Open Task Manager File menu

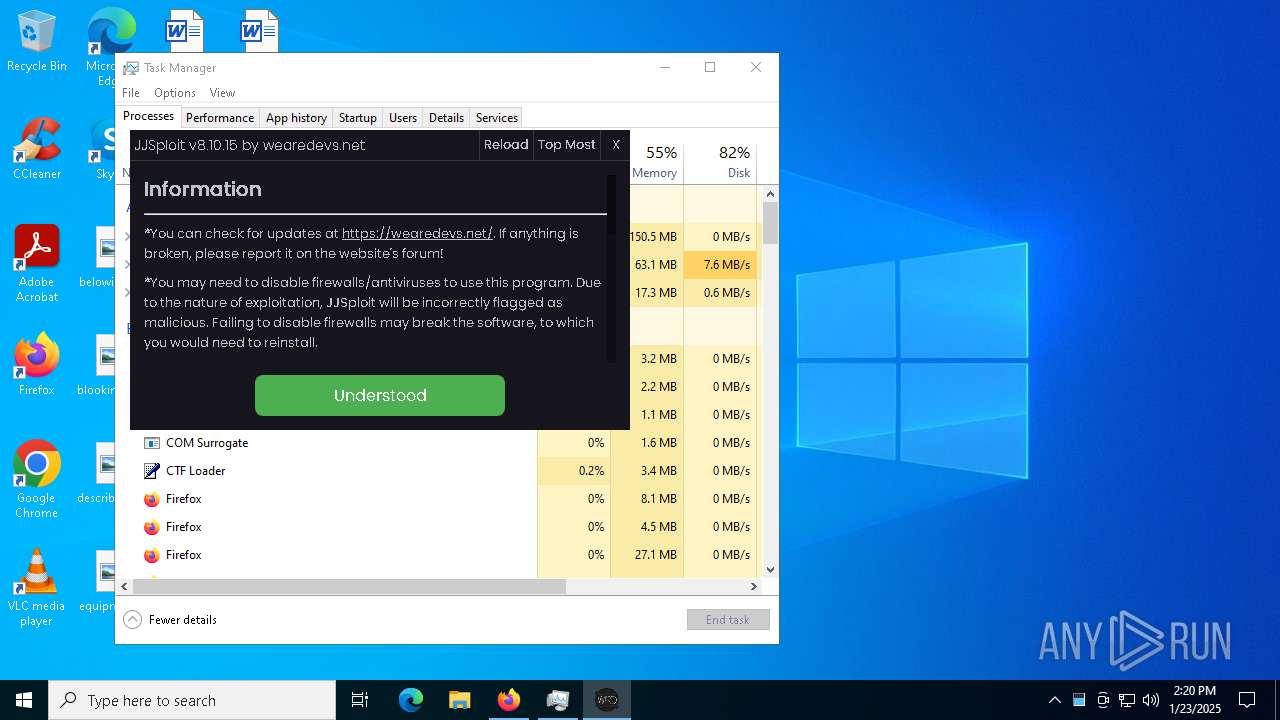131,93
